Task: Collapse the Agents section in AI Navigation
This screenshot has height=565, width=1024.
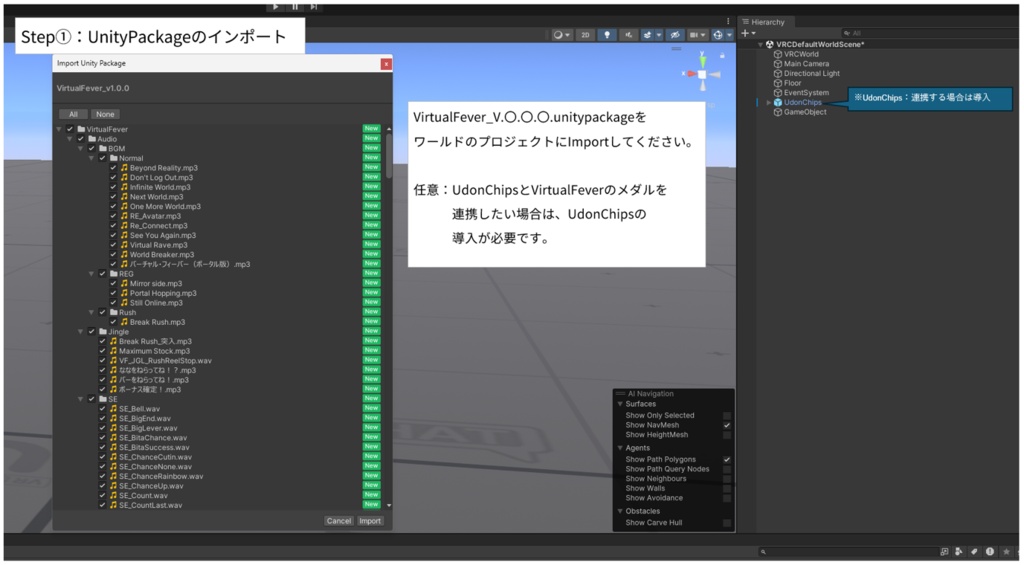Action: pyautogui.click(x=620, y=448)
